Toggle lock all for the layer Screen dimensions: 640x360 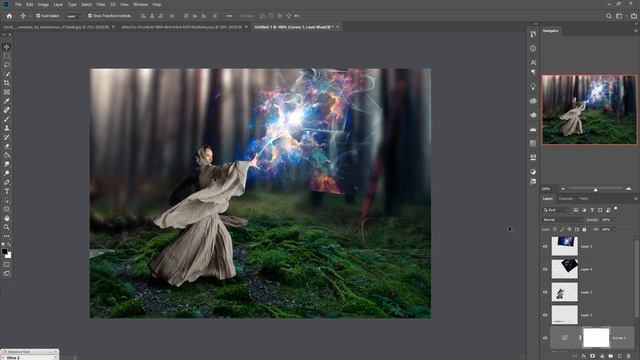click(x=584, y=229)
